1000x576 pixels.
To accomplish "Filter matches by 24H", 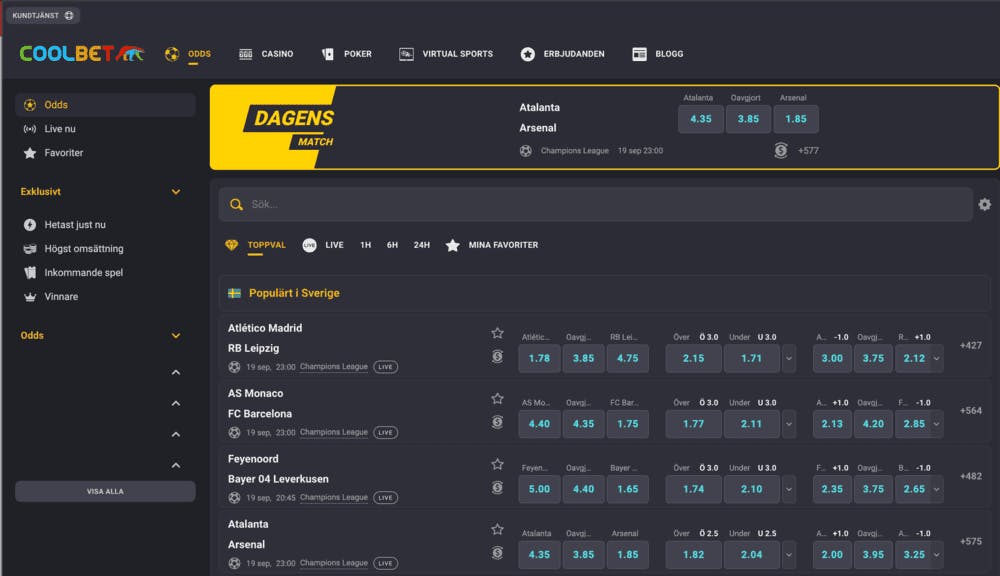I will [x=422, y=245].
